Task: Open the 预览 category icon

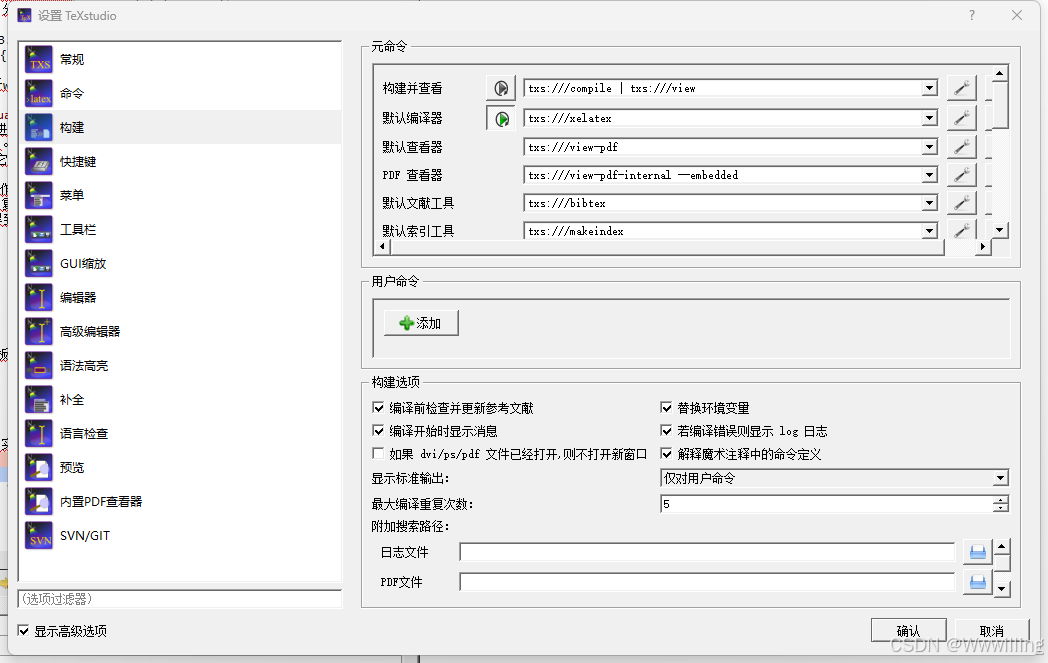Action: coord(39,468)
